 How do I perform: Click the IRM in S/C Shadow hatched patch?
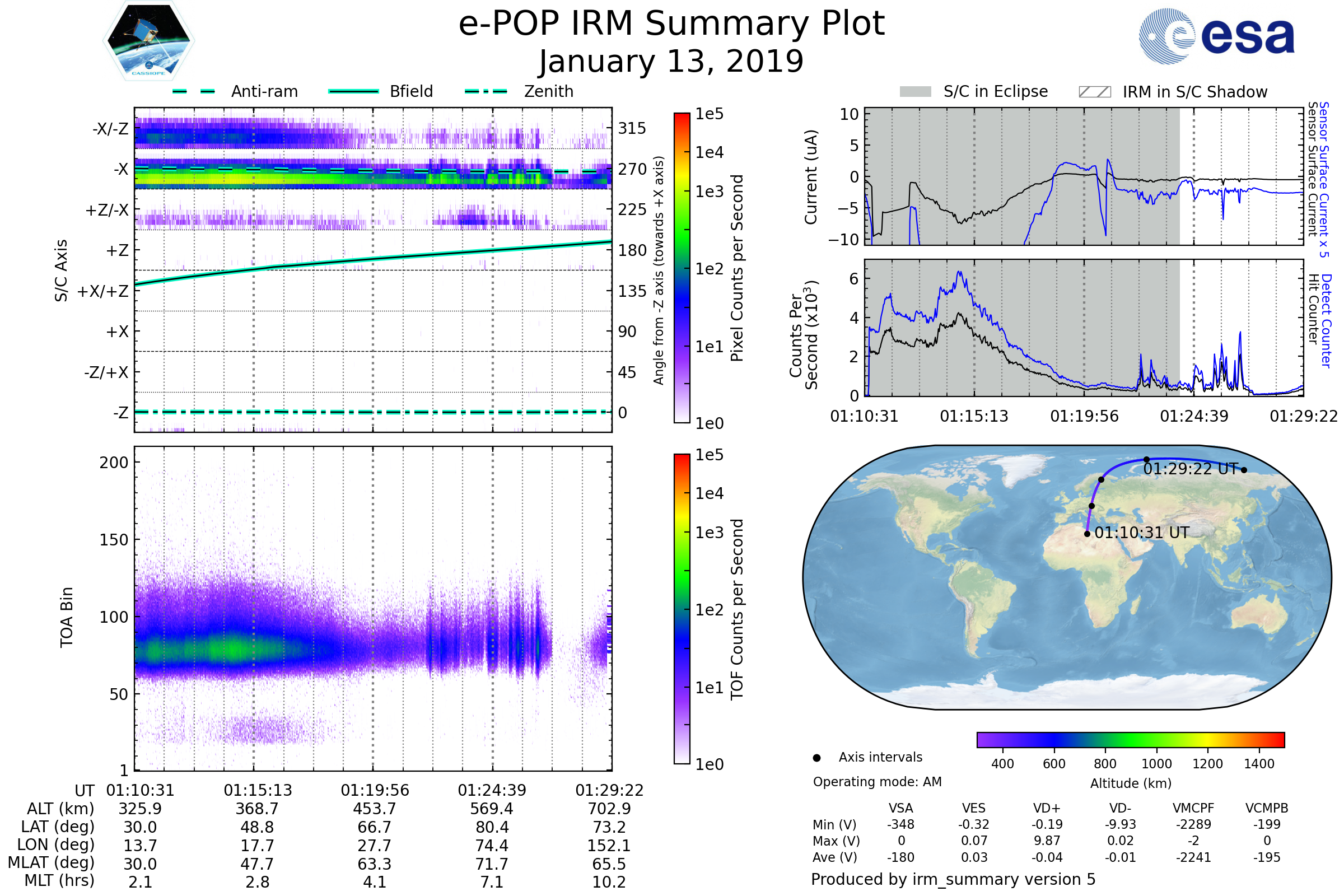tap(1094, 92)
